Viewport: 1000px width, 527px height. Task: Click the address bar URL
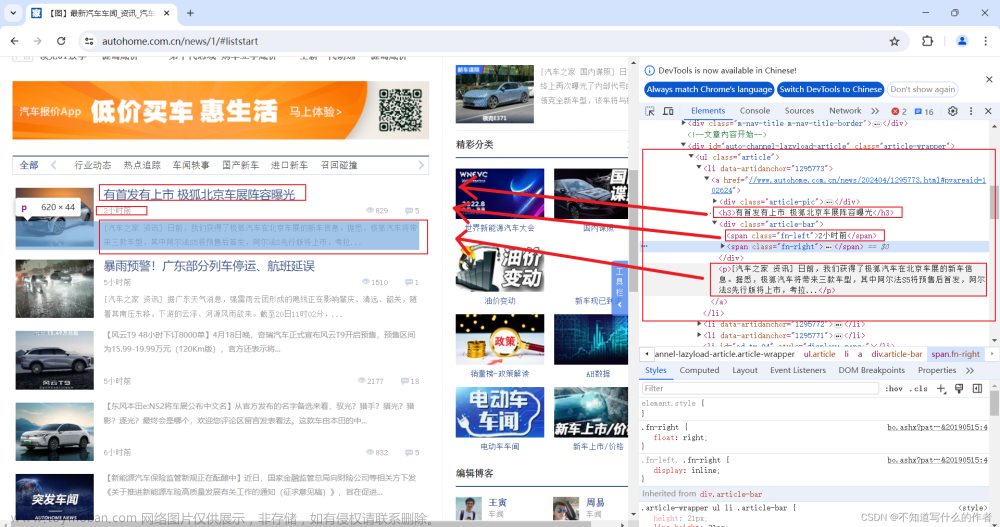pyautogui.click(x=180, y=41)
